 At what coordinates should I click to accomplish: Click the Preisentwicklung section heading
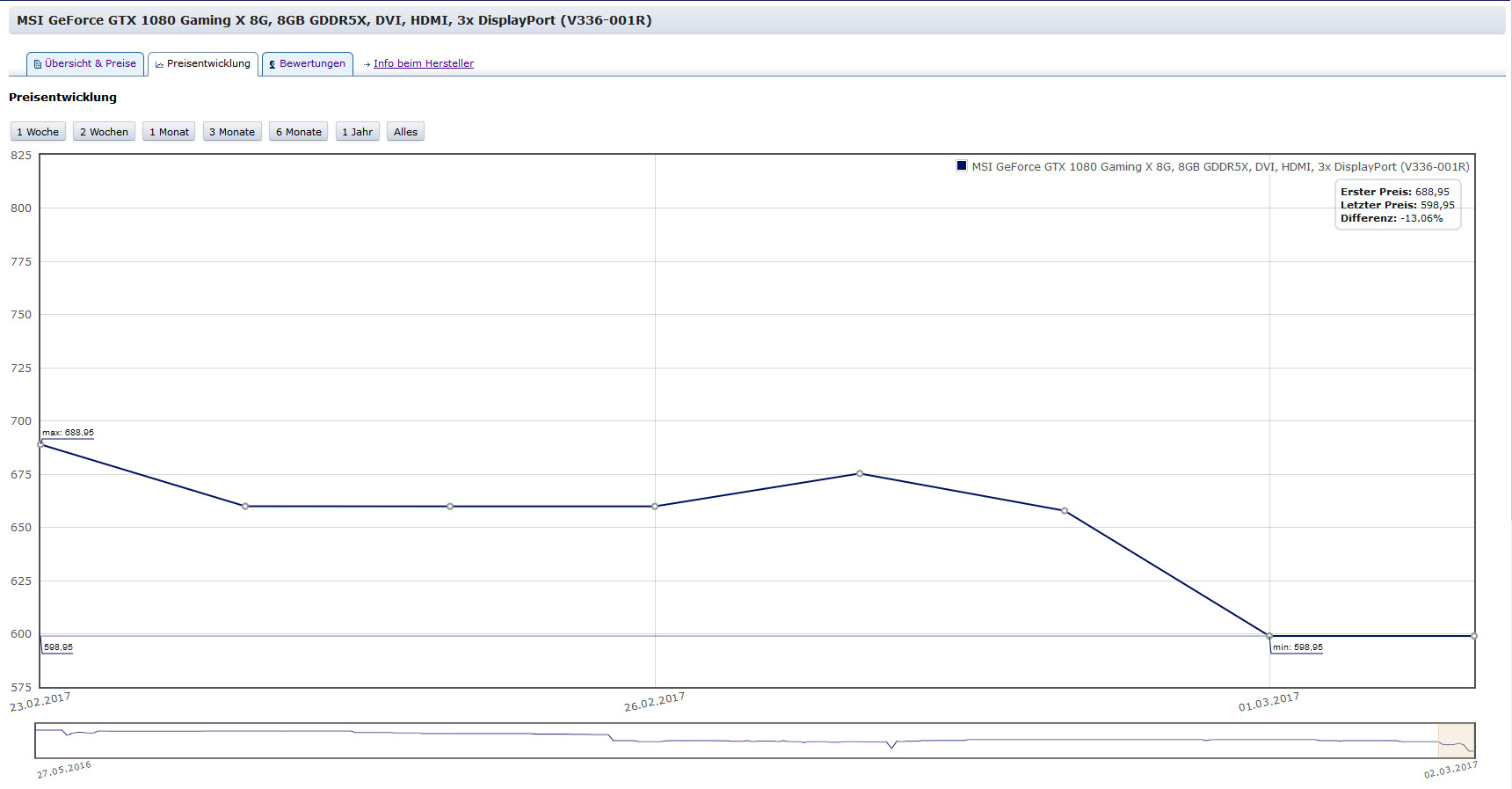[62, 97]
